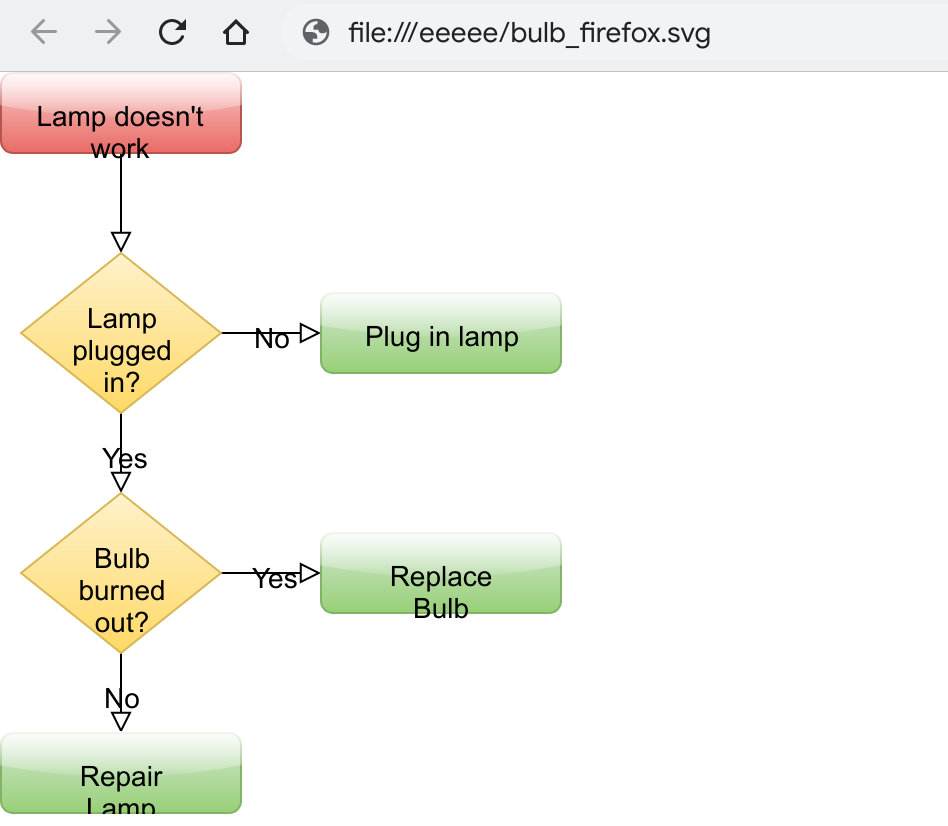Click the browser forward arrow
948x826 pixels.
click(107, 32)
